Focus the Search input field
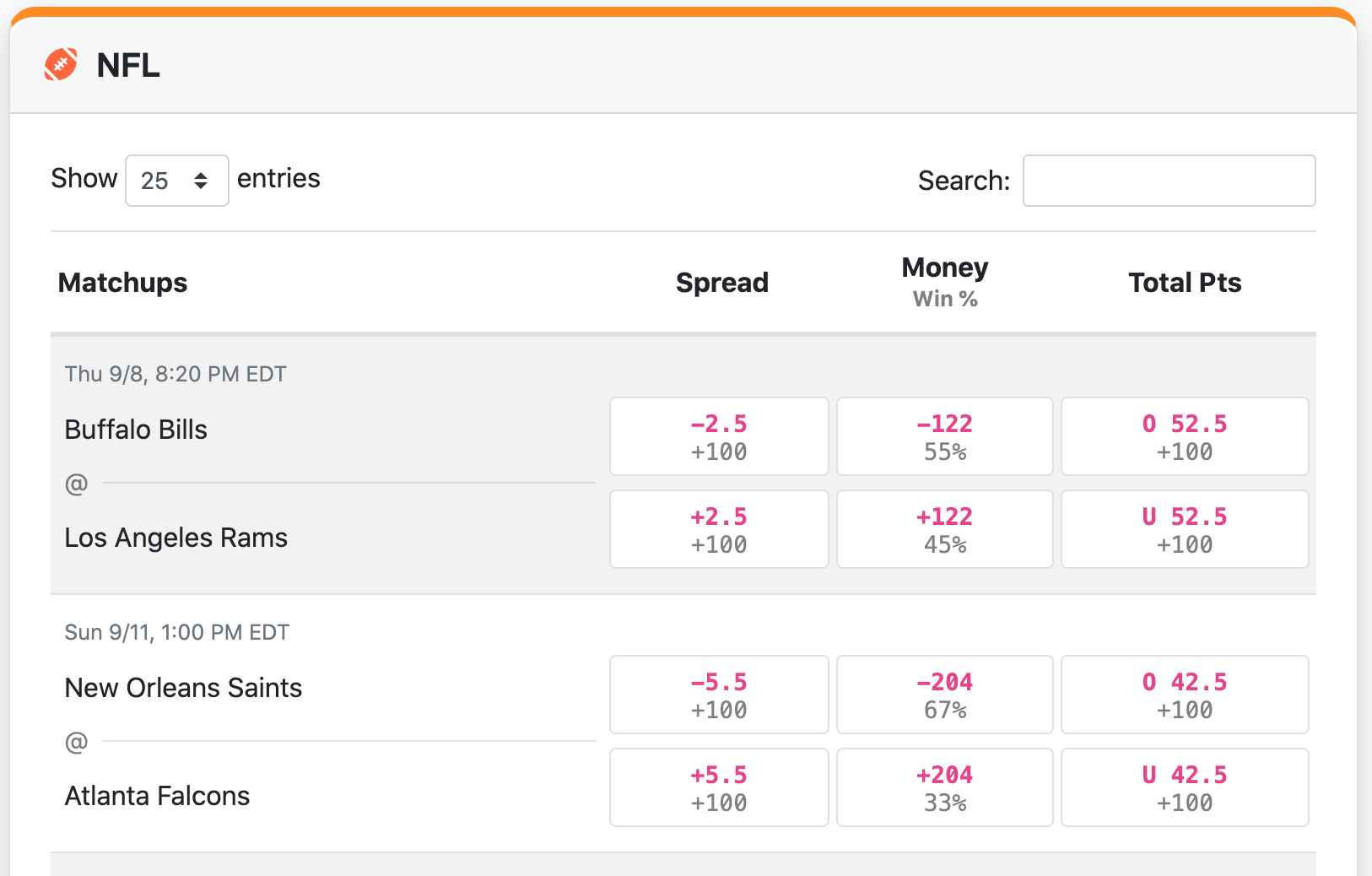This screenshot has height=876, width=1372. point(1169,181)
